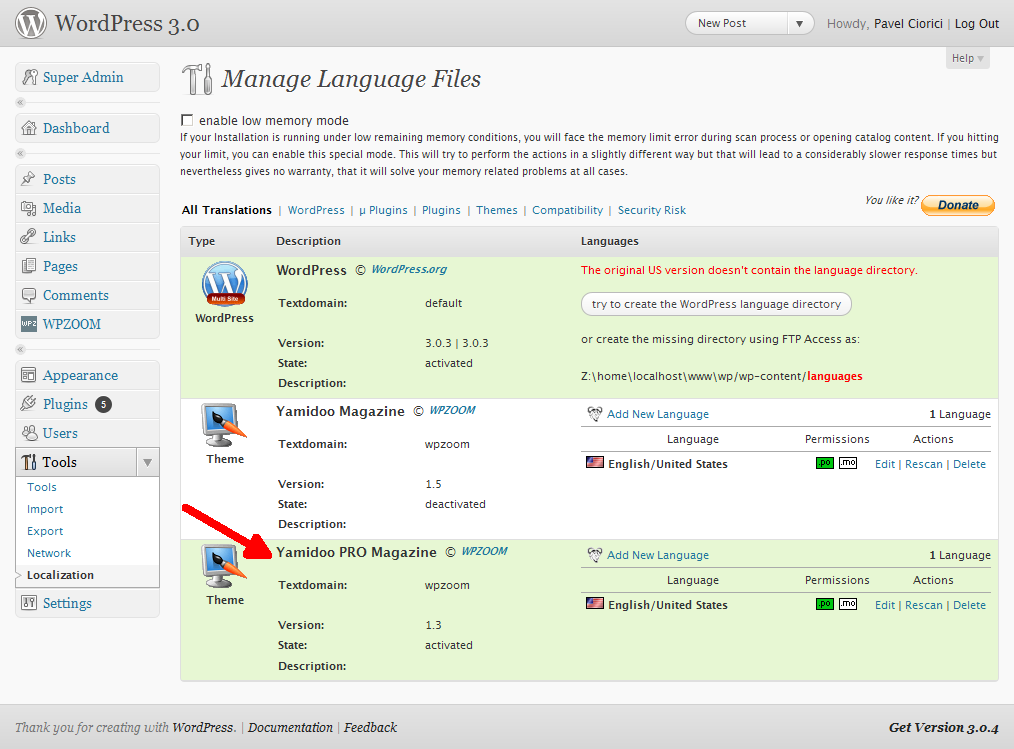
Task: Click the WPZOOM sidebar icon
Action: click(x=28, y=324)
